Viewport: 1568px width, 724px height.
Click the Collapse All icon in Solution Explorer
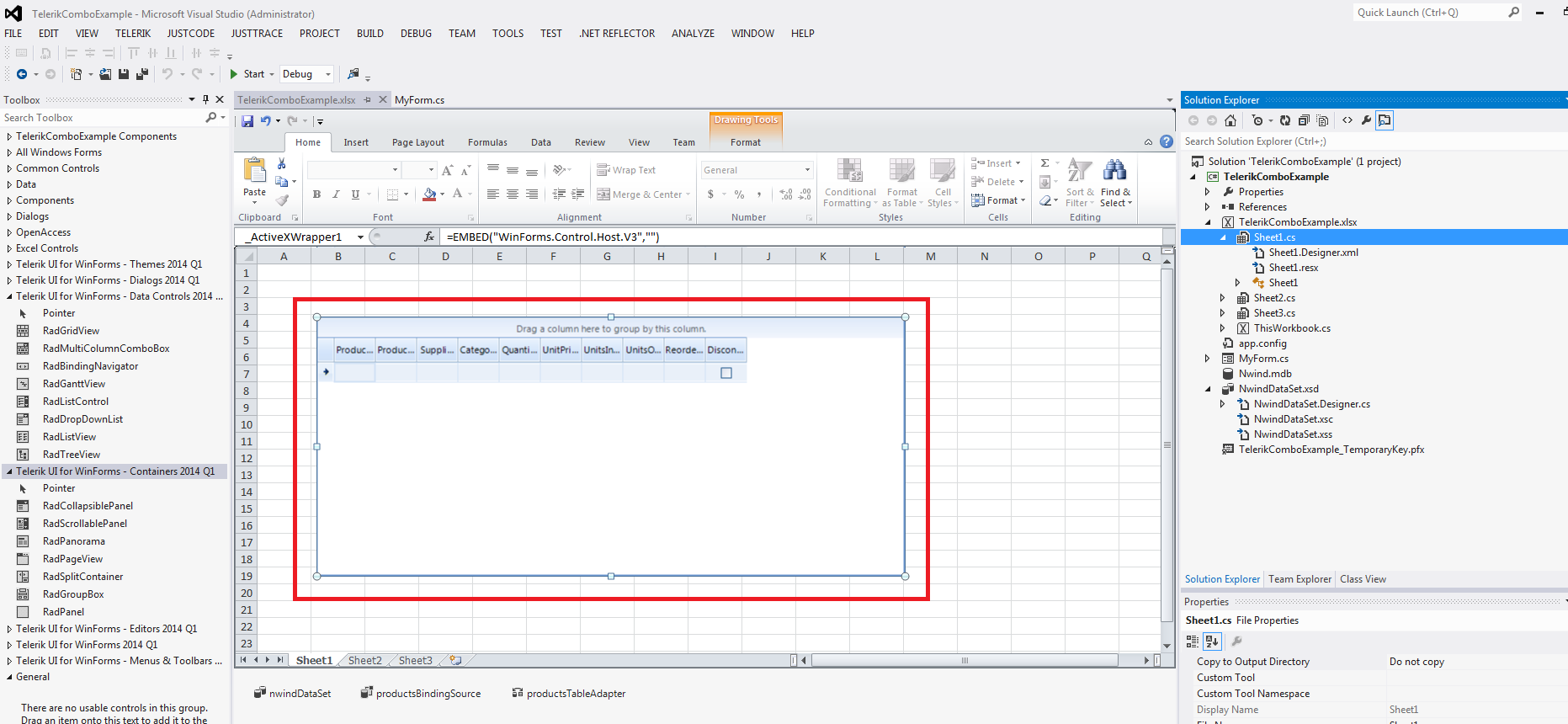(1304, 120)
